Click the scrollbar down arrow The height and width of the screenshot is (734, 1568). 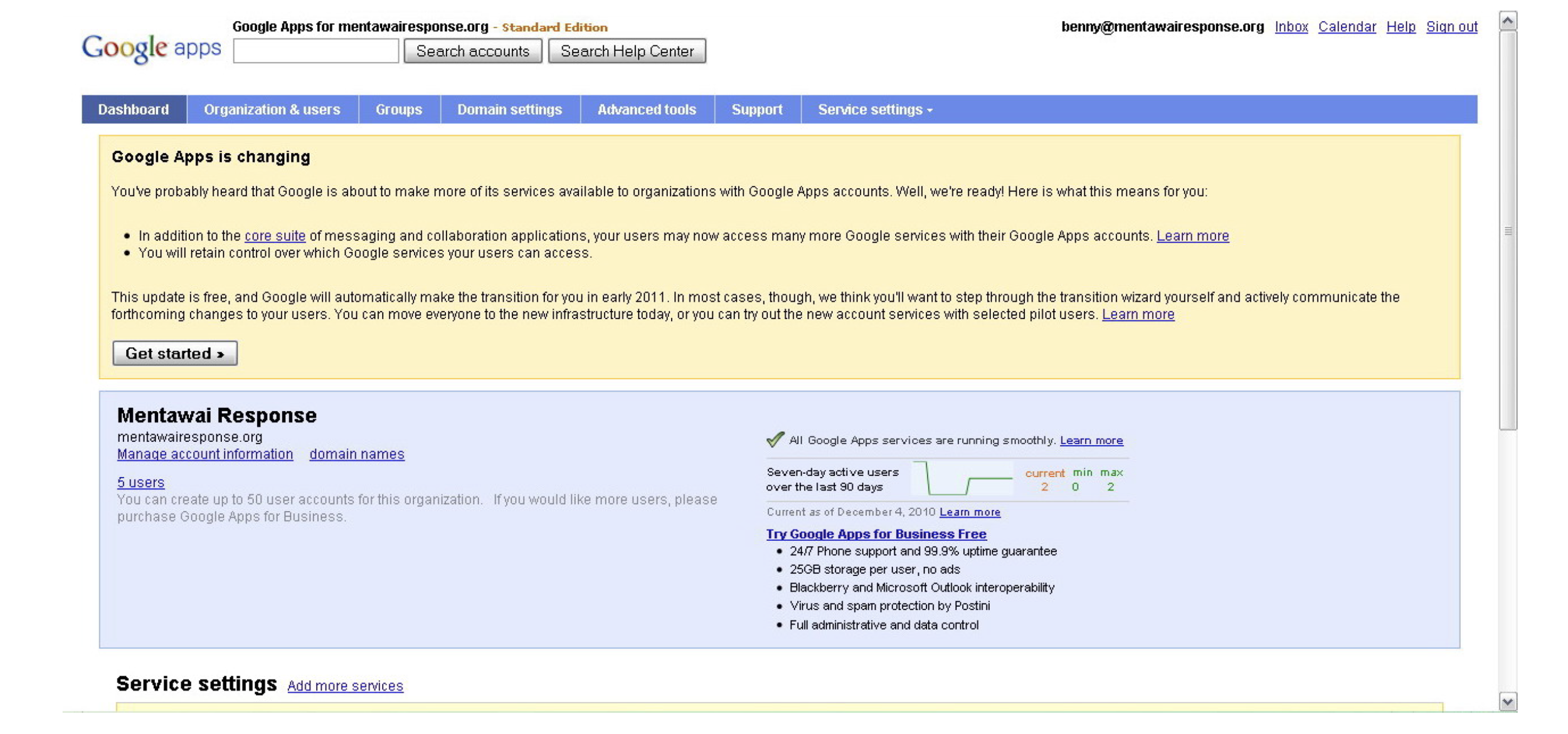(1508, 701)
